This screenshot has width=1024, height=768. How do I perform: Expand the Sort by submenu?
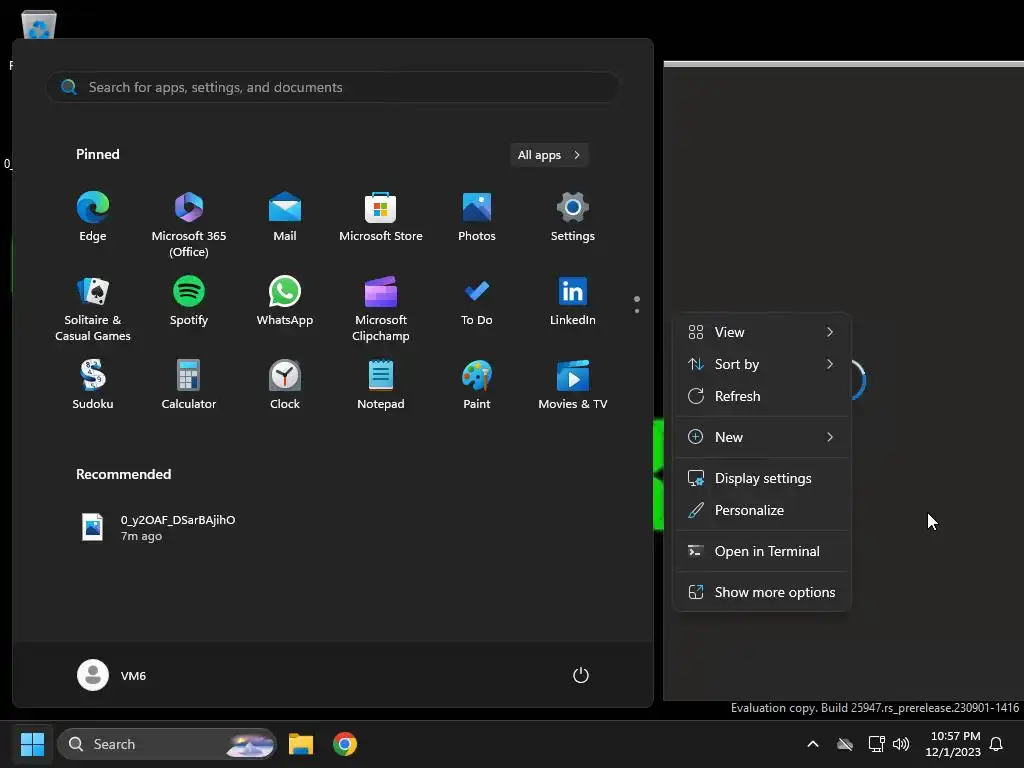(762, 364)
